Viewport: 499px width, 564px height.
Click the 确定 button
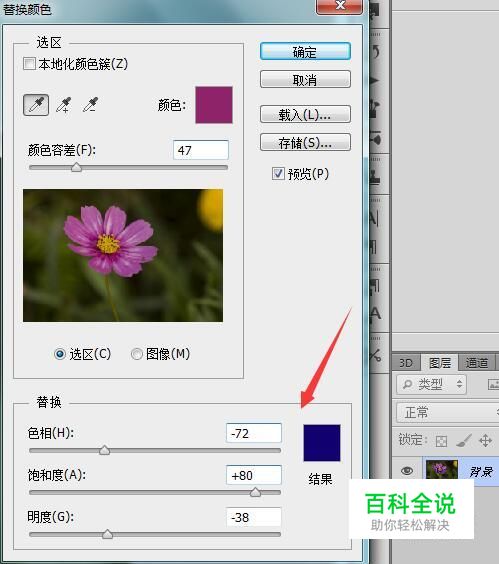pyautogui.click(x=305, y=51)
